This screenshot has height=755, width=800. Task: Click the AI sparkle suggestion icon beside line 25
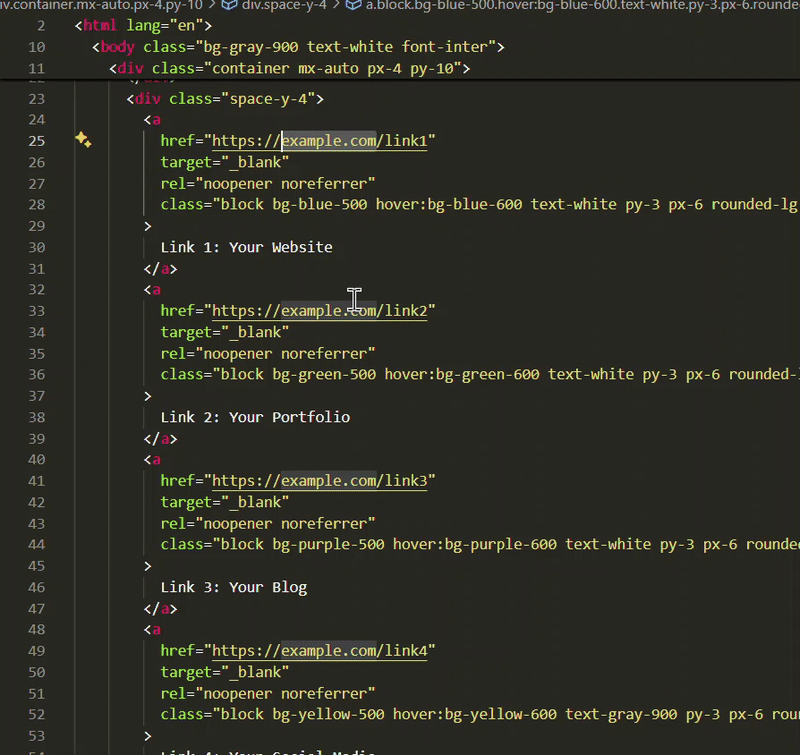coord(84,140)
